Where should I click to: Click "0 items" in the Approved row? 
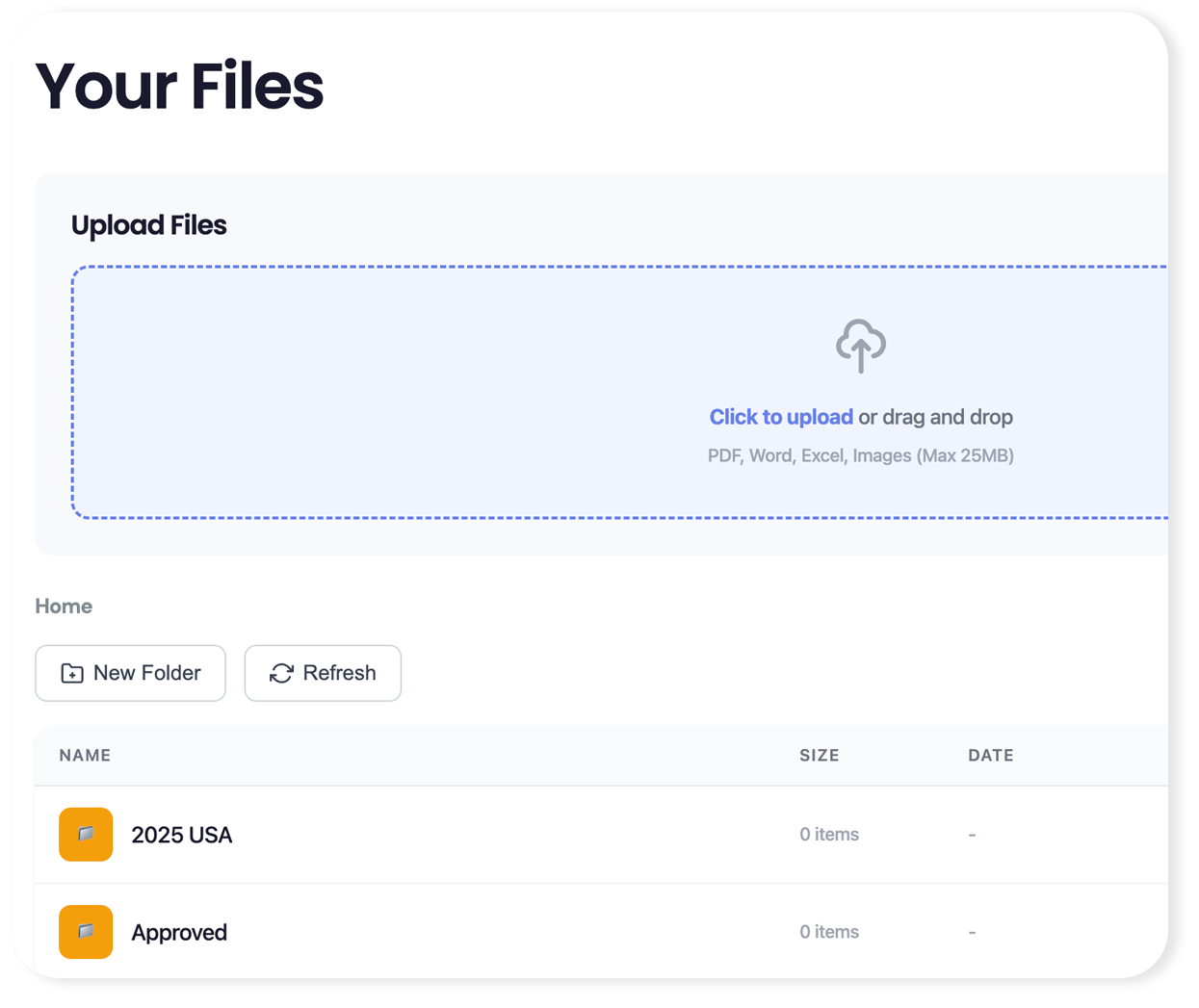[x=829, y=932]
